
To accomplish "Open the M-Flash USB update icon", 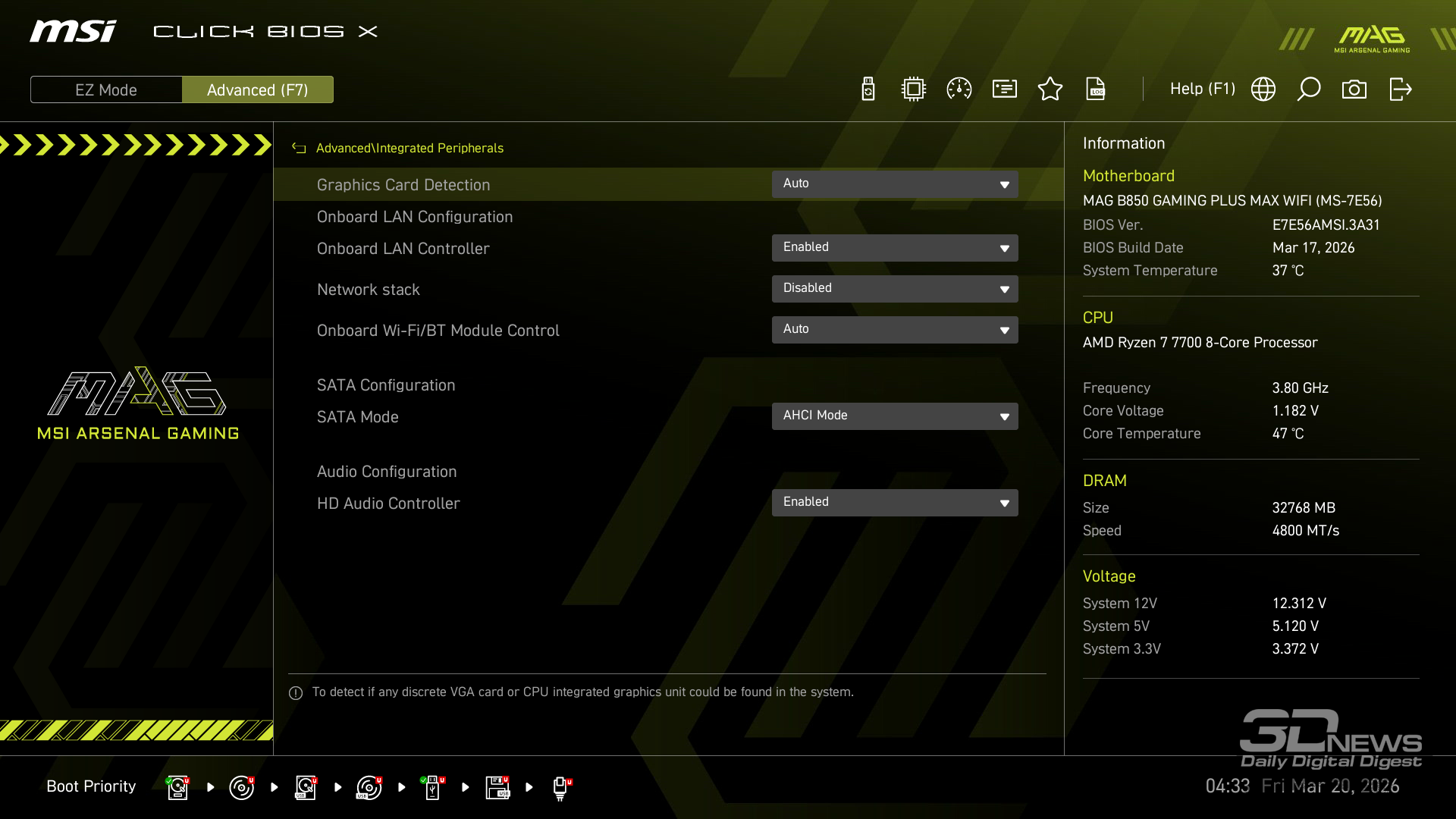I will [868, 89].
